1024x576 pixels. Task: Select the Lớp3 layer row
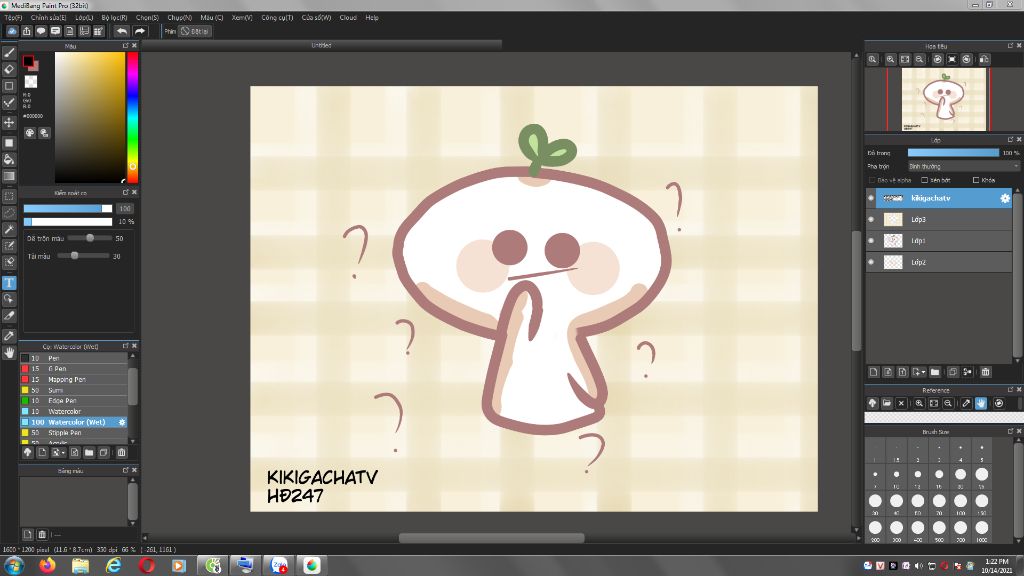(x=939, y=219)
